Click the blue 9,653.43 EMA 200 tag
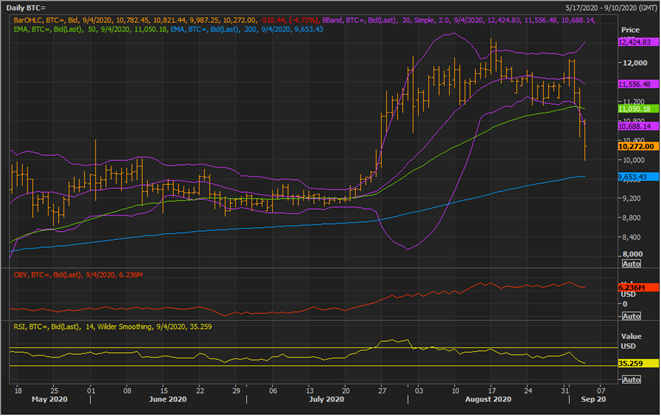This screenshot has height=416, width=661. [x=638, y=177]
